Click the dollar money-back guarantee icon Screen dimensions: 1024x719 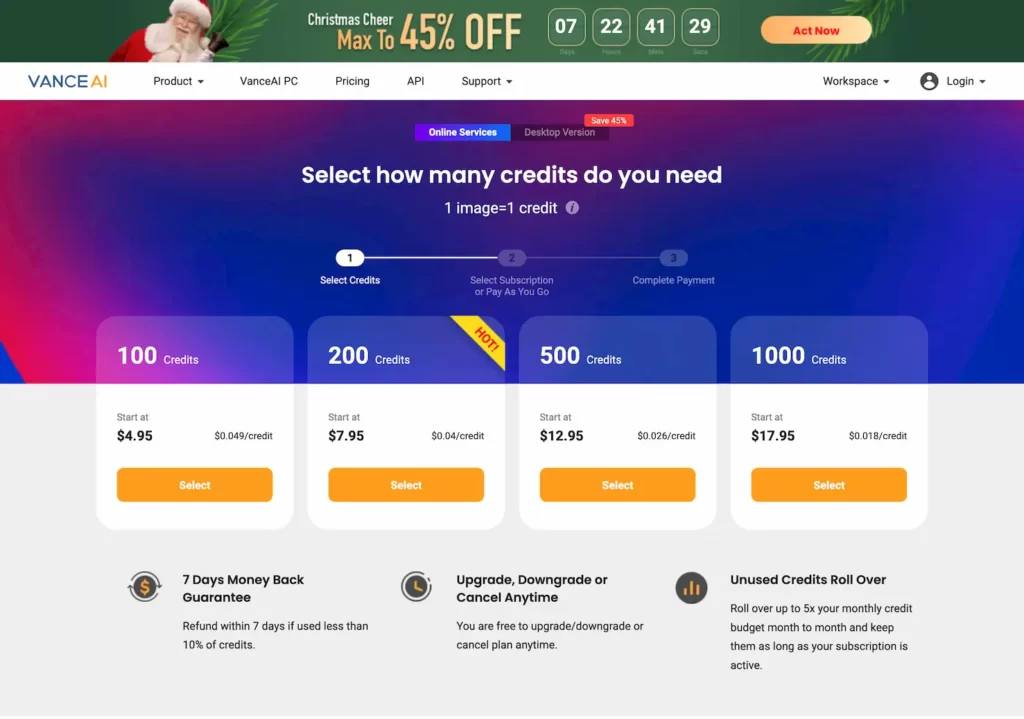(x=144, y=587)
